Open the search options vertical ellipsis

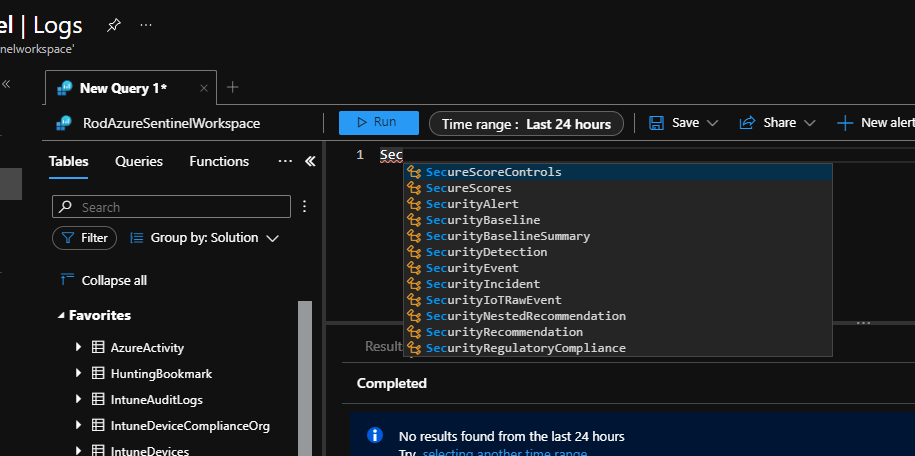(304, 206)
